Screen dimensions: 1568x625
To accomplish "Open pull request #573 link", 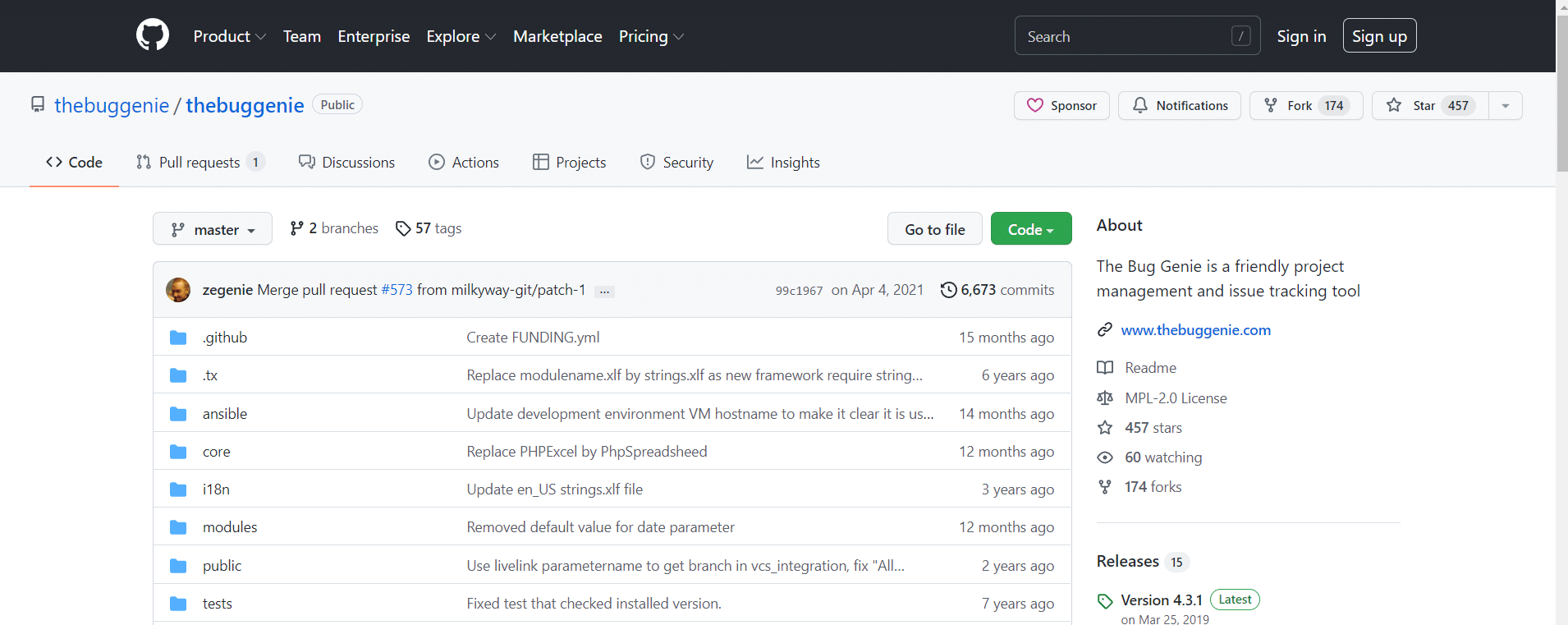I will click(x=397, y=290).
